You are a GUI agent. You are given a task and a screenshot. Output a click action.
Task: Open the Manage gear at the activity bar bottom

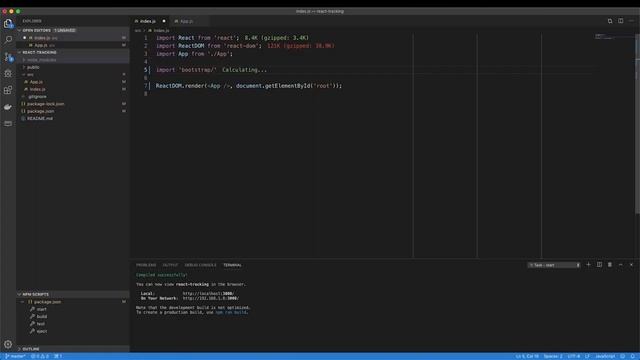[8, 344]
